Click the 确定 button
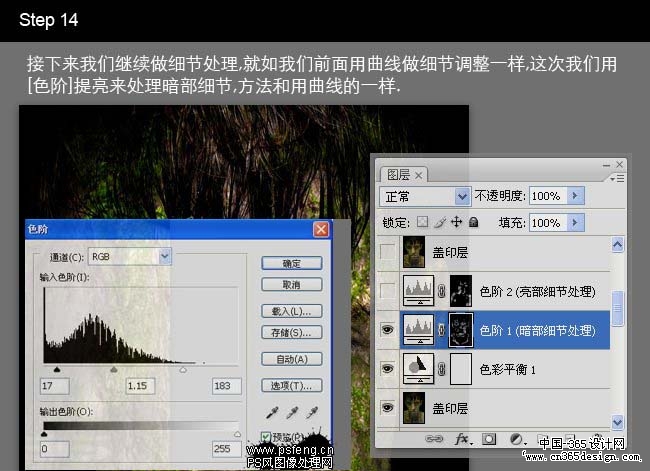 (292, 263)
